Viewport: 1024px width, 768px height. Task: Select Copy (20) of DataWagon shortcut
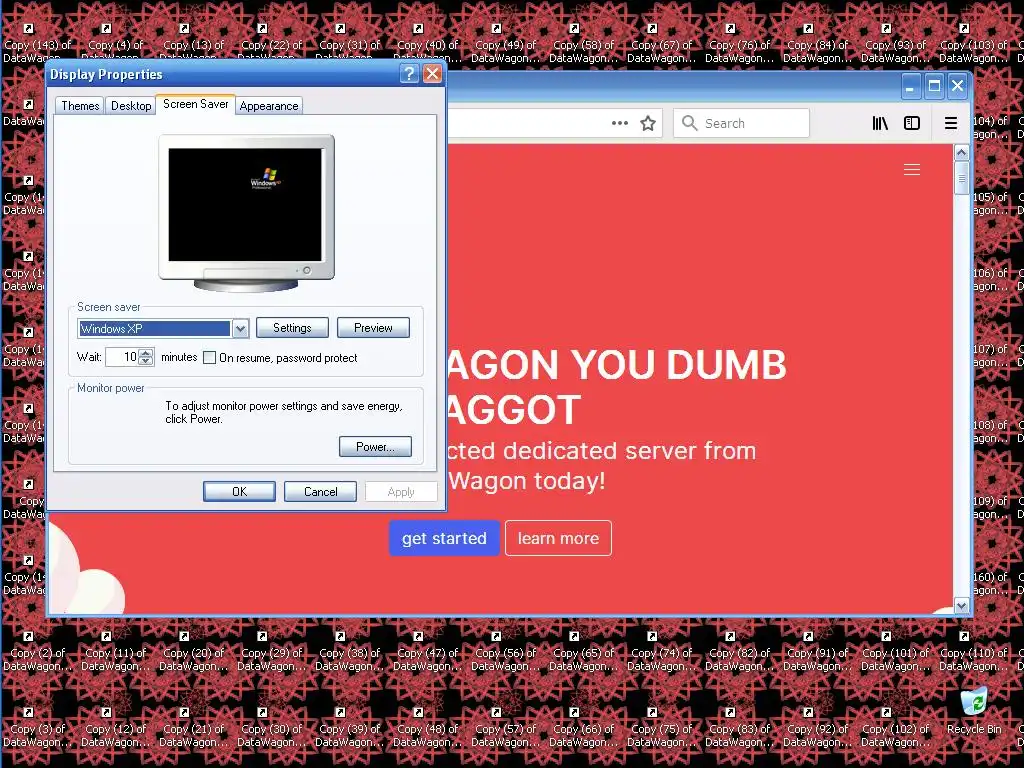(193, 651)
